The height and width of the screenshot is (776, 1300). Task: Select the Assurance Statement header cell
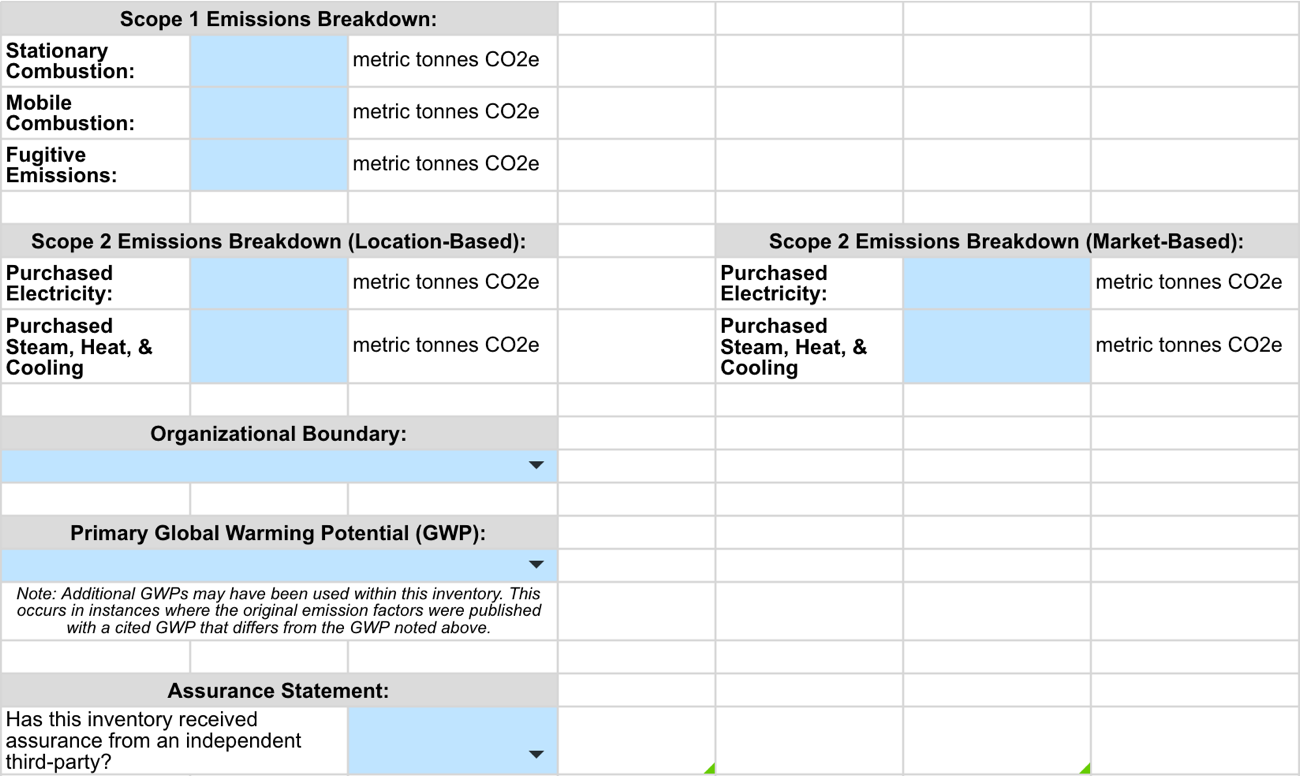click(x=279, y=690)
